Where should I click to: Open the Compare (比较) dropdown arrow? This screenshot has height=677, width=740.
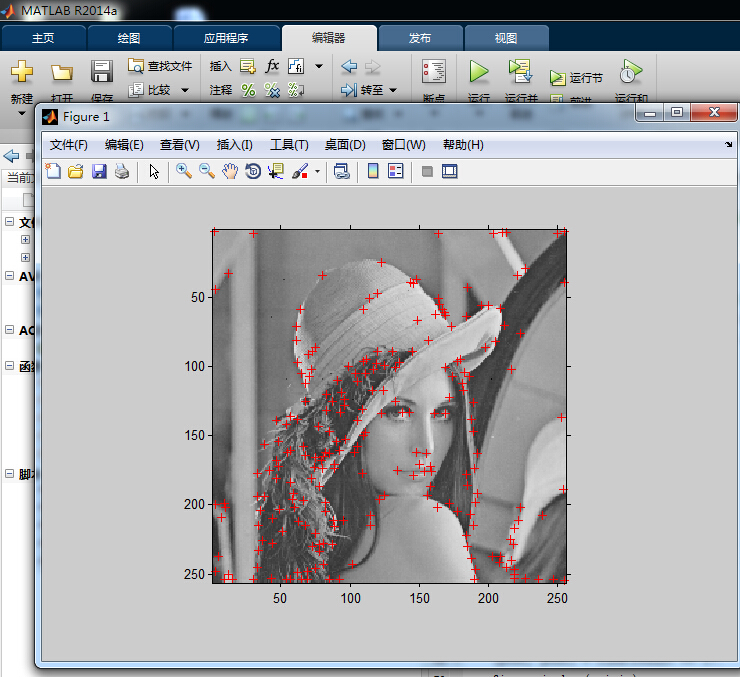[x=185, y=90]
